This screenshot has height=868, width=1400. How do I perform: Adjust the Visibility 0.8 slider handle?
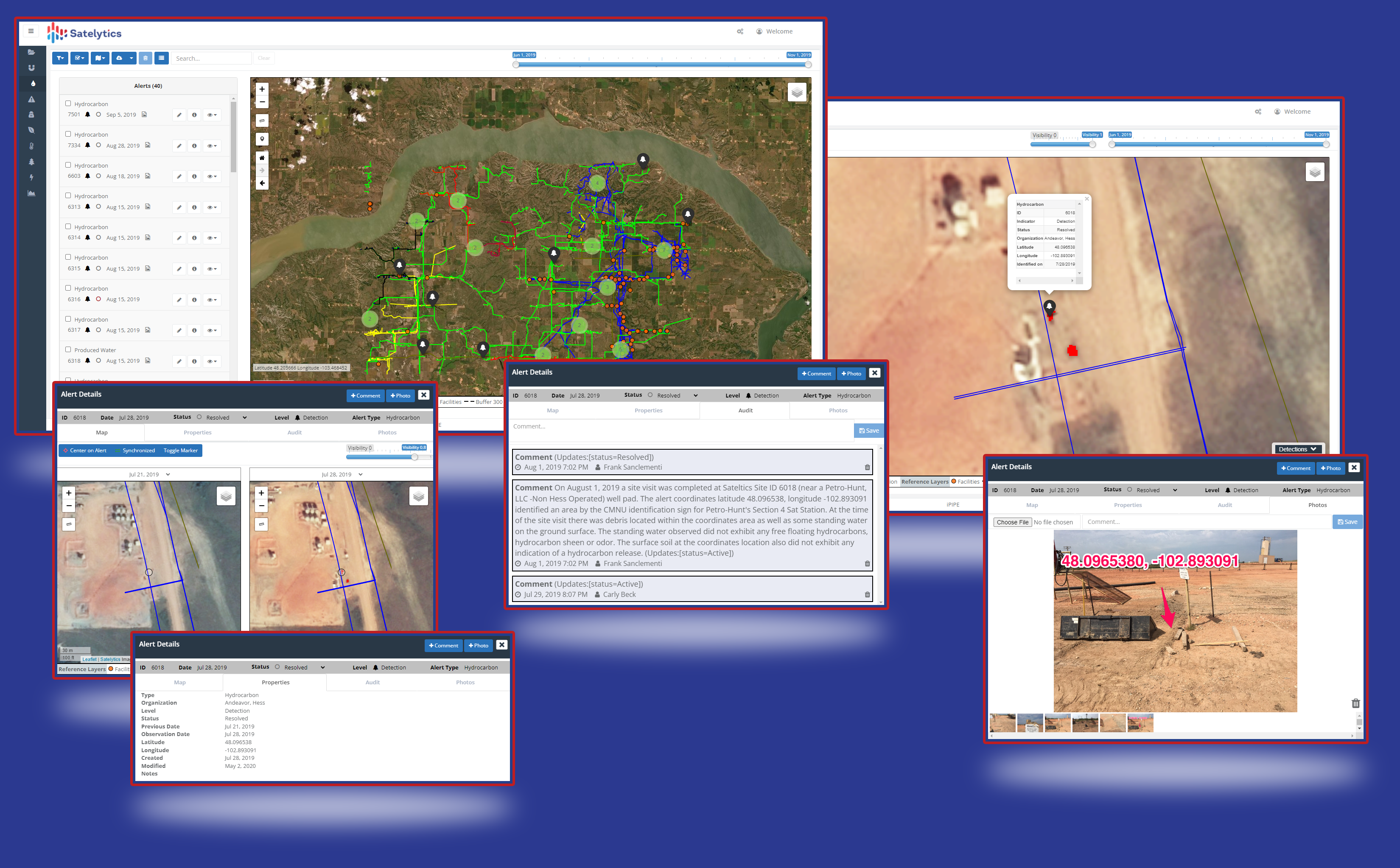[x=414, y=457]
